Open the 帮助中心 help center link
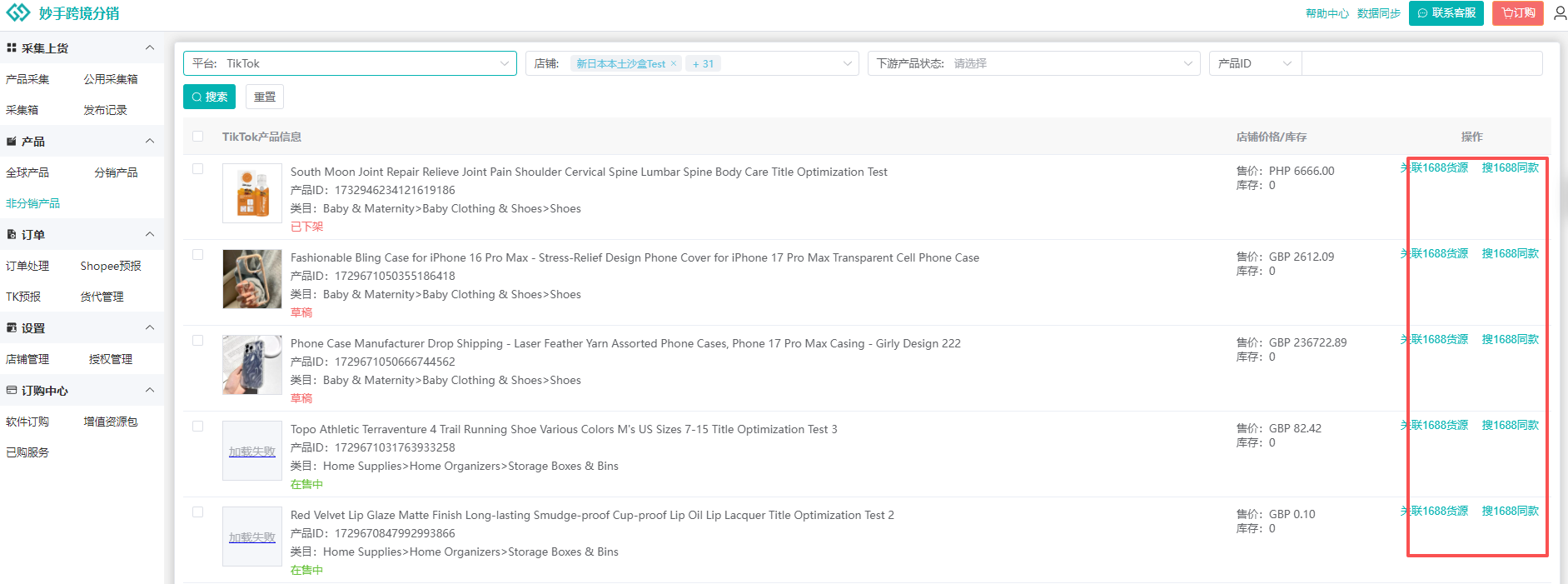 [1327, 13]
